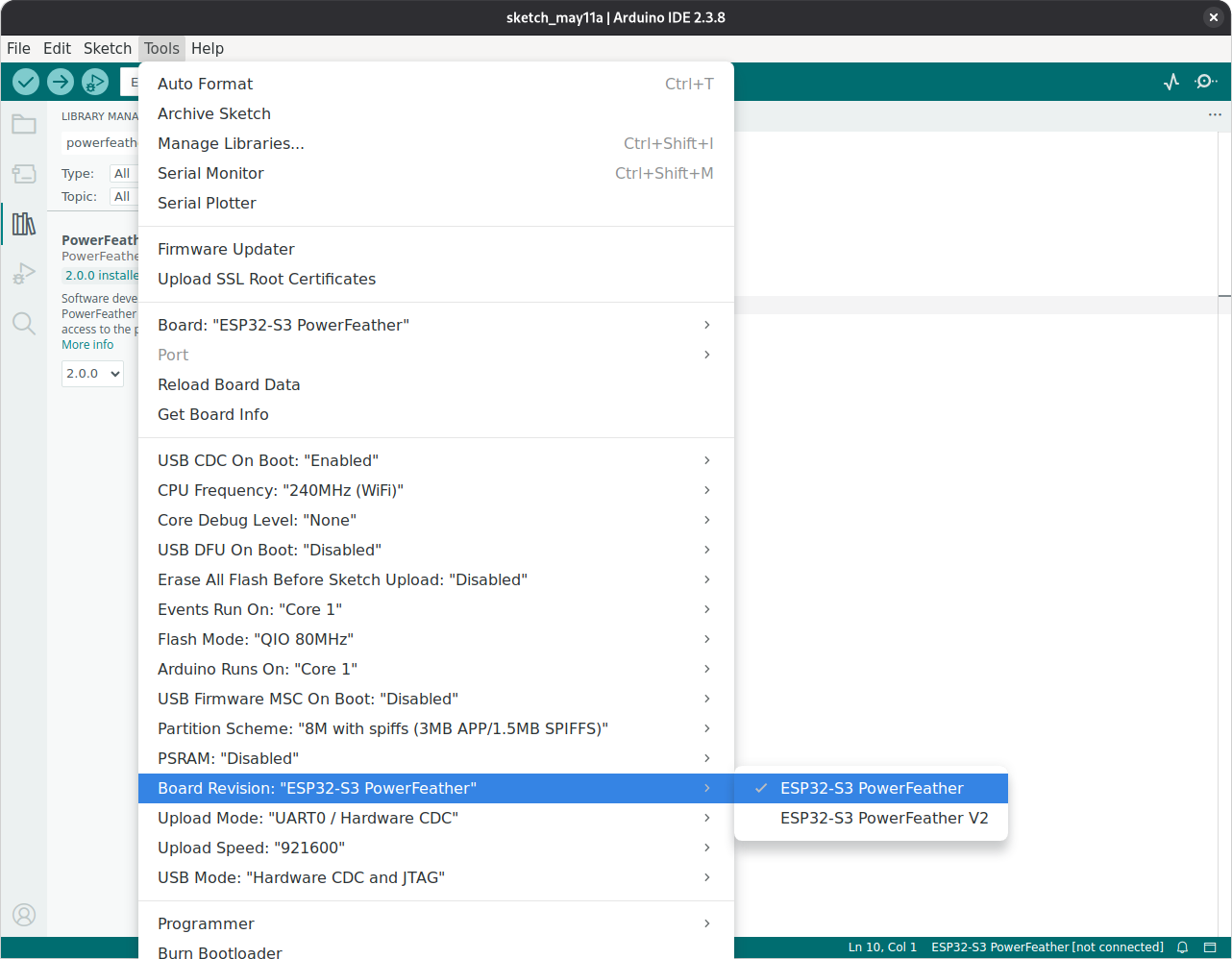Launch Firmware Updater entry
The image size is (1232, 959).
(x=436, y=249)
